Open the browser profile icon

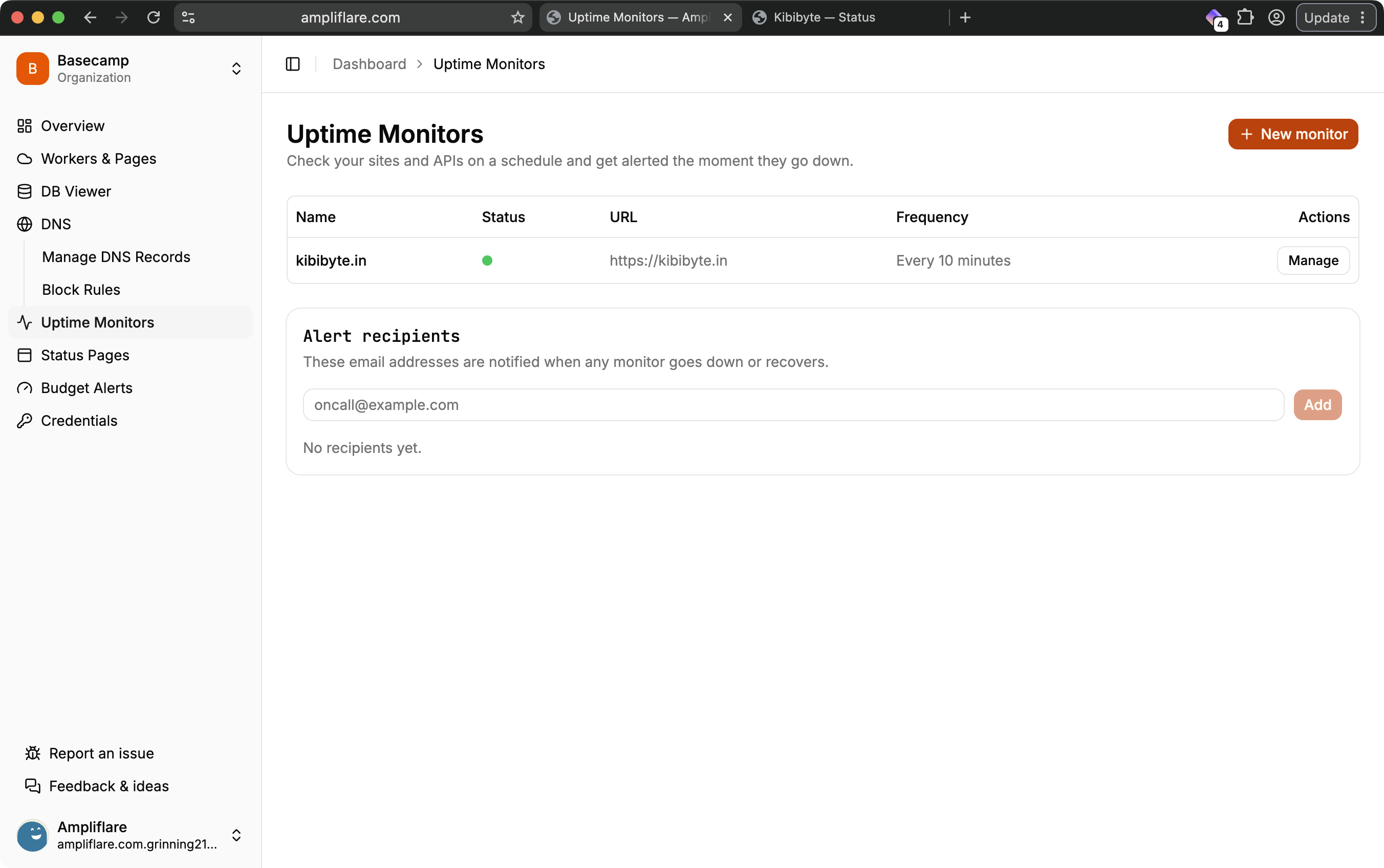pyautogui.click(x=1276, y=17)
